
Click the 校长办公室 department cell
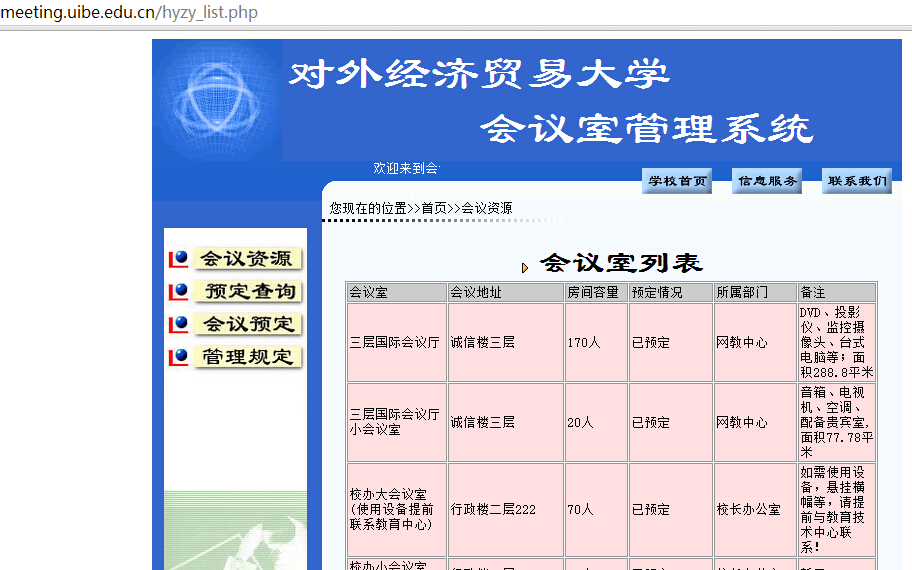coord(755,510)
